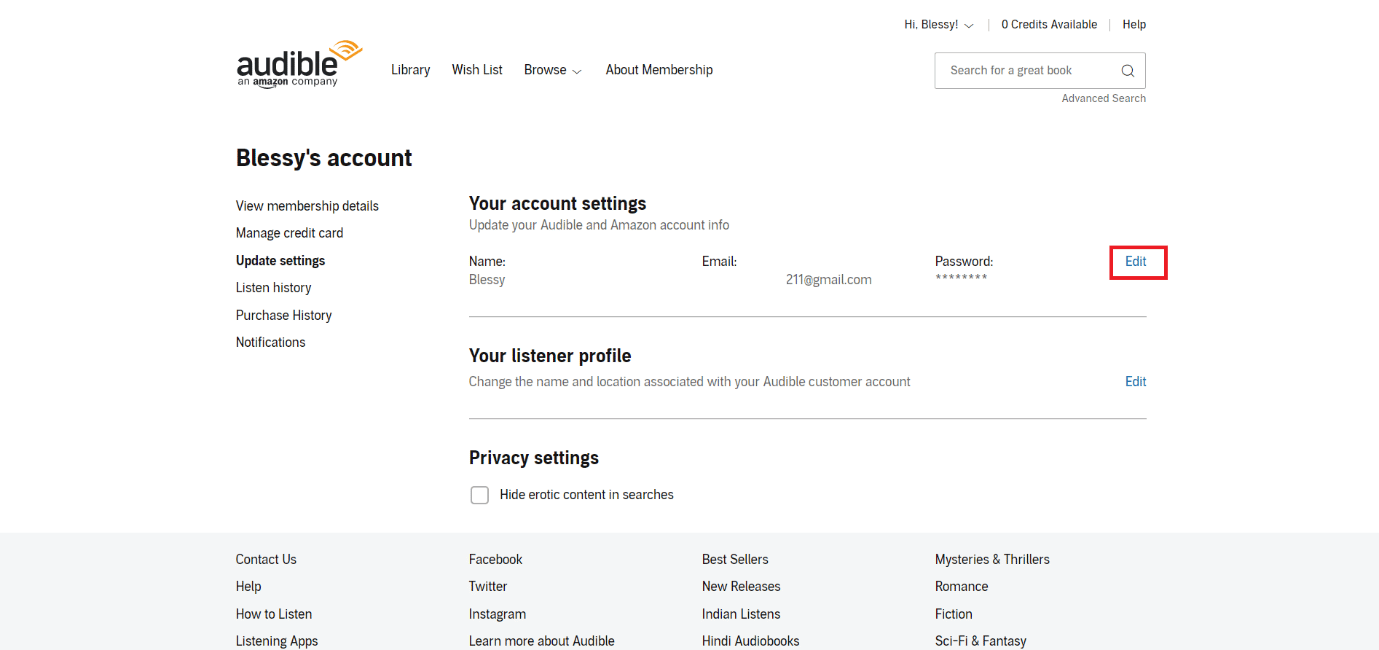Open Best Sellers footer link

point(735,560)
